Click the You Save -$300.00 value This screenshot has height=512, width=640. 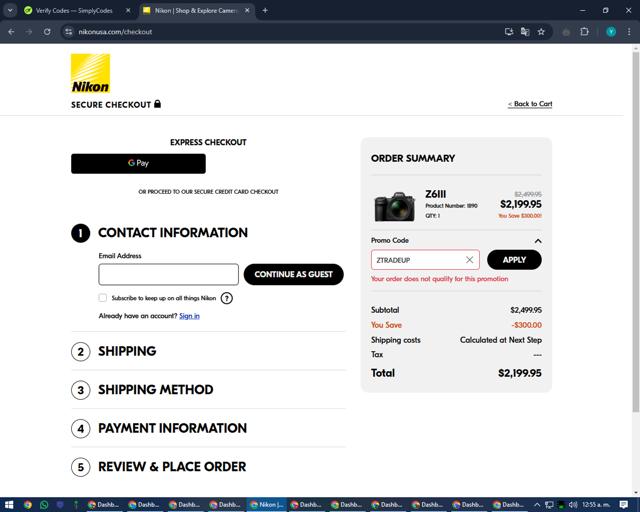pyautogui.click(x=527, y=325)
